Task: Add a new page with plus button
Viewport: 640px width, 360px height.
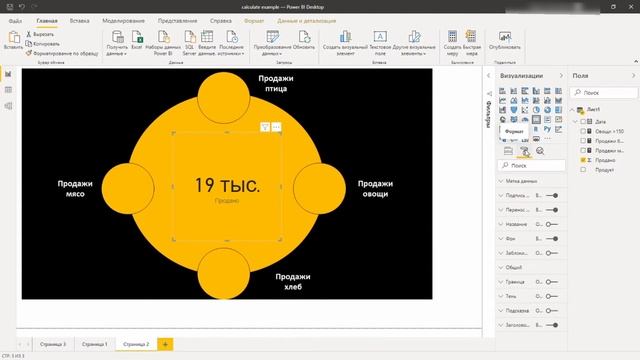Action: pyautogui.click(x=165, y=344)
